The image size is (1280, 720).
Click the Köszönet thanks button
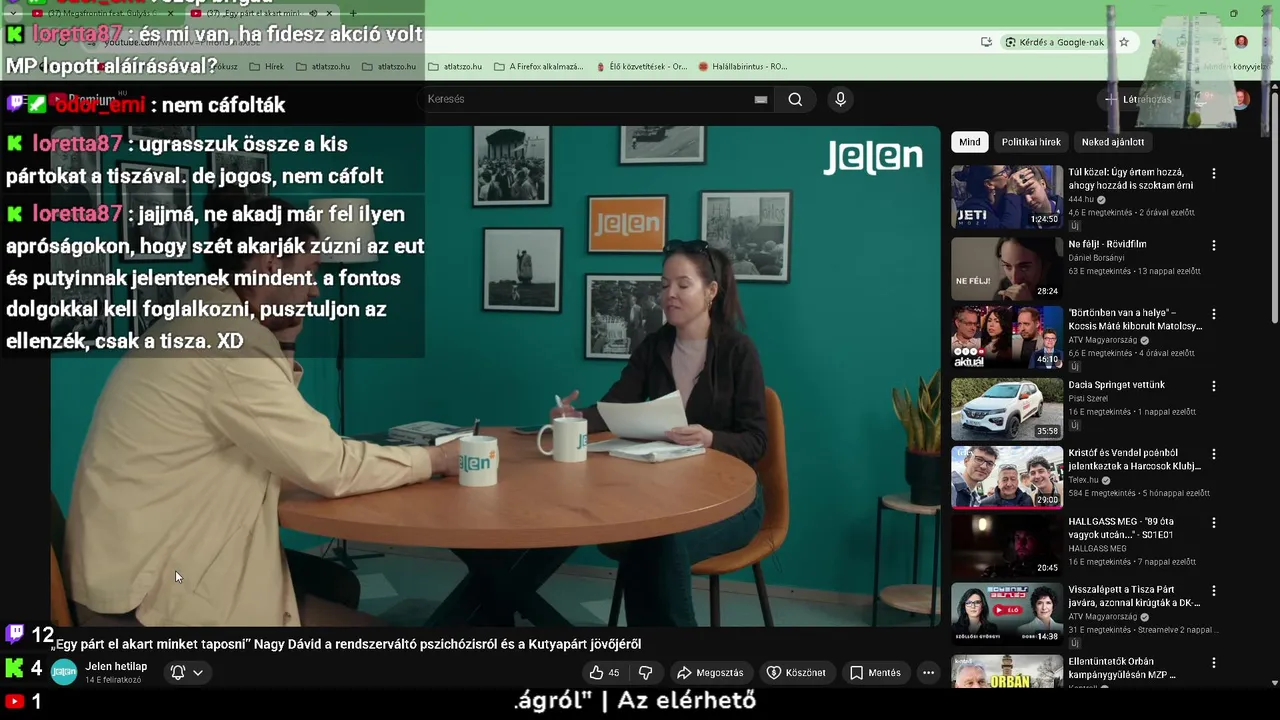[796, 673]
